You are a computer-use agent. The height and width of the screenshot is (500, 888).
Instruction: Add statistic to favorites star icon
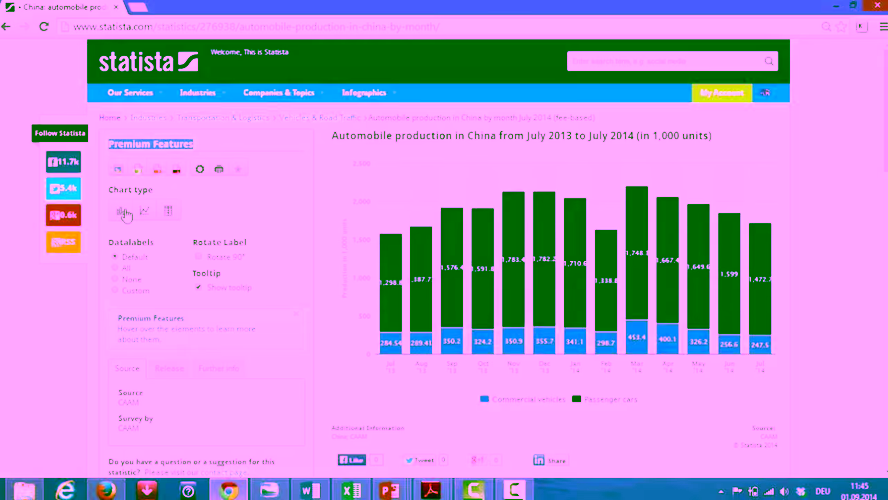coord(238,169)
